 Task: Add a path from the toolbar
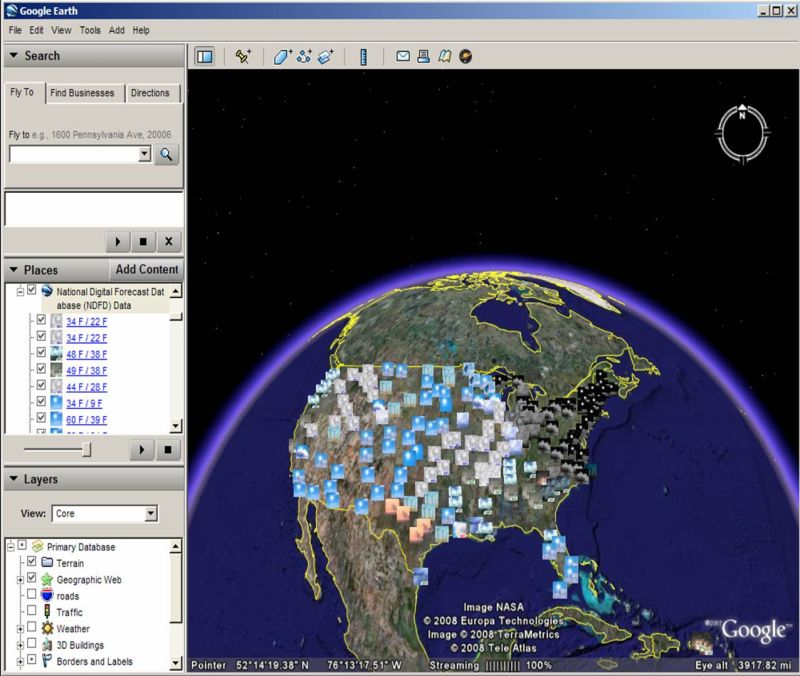click(x=305, y=56)
